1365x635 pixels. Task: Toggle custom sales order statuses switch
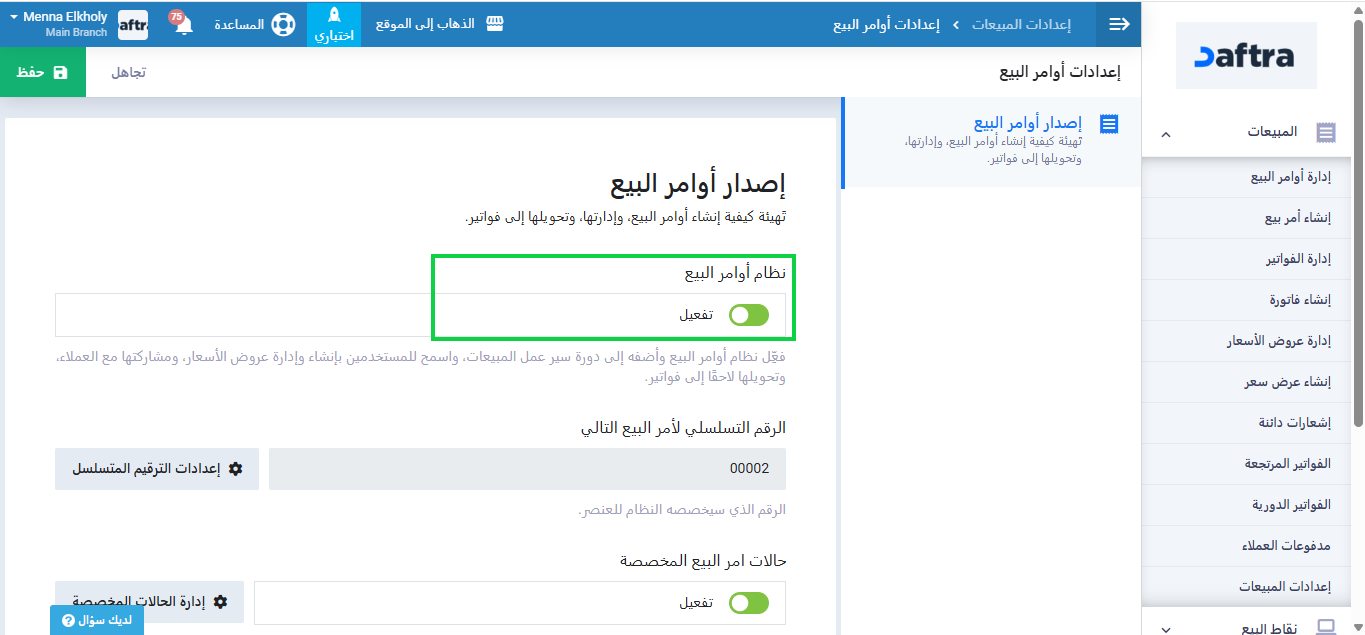pyautogui.click(x=749, y=603)
